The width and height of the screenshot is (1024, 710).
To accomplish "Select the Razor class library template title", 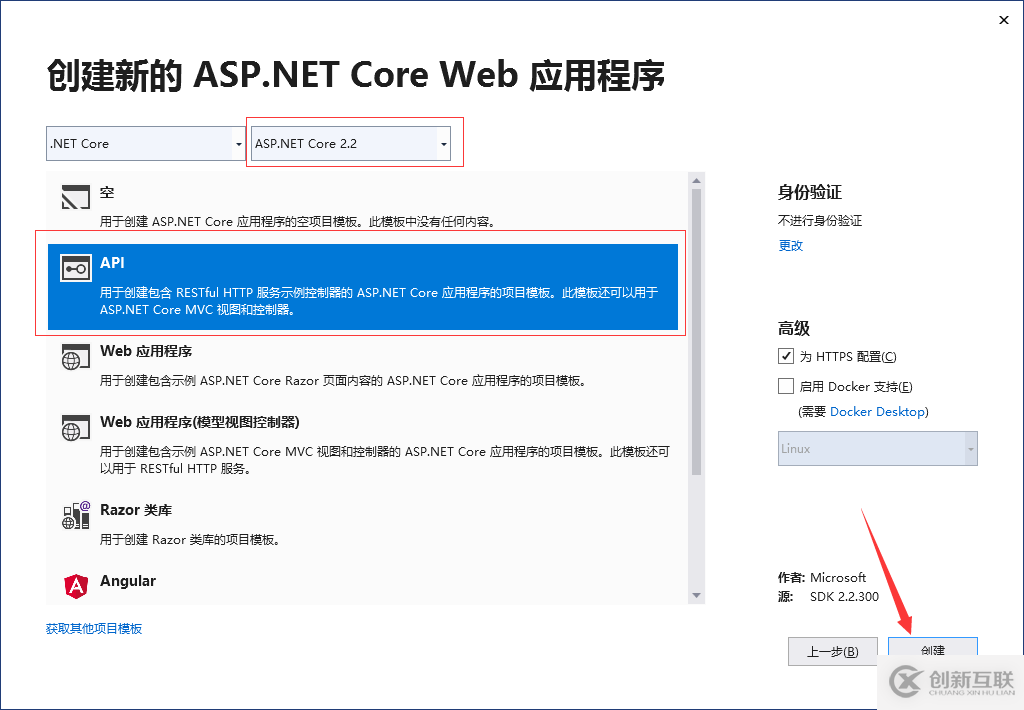I will tap(136, 510).
